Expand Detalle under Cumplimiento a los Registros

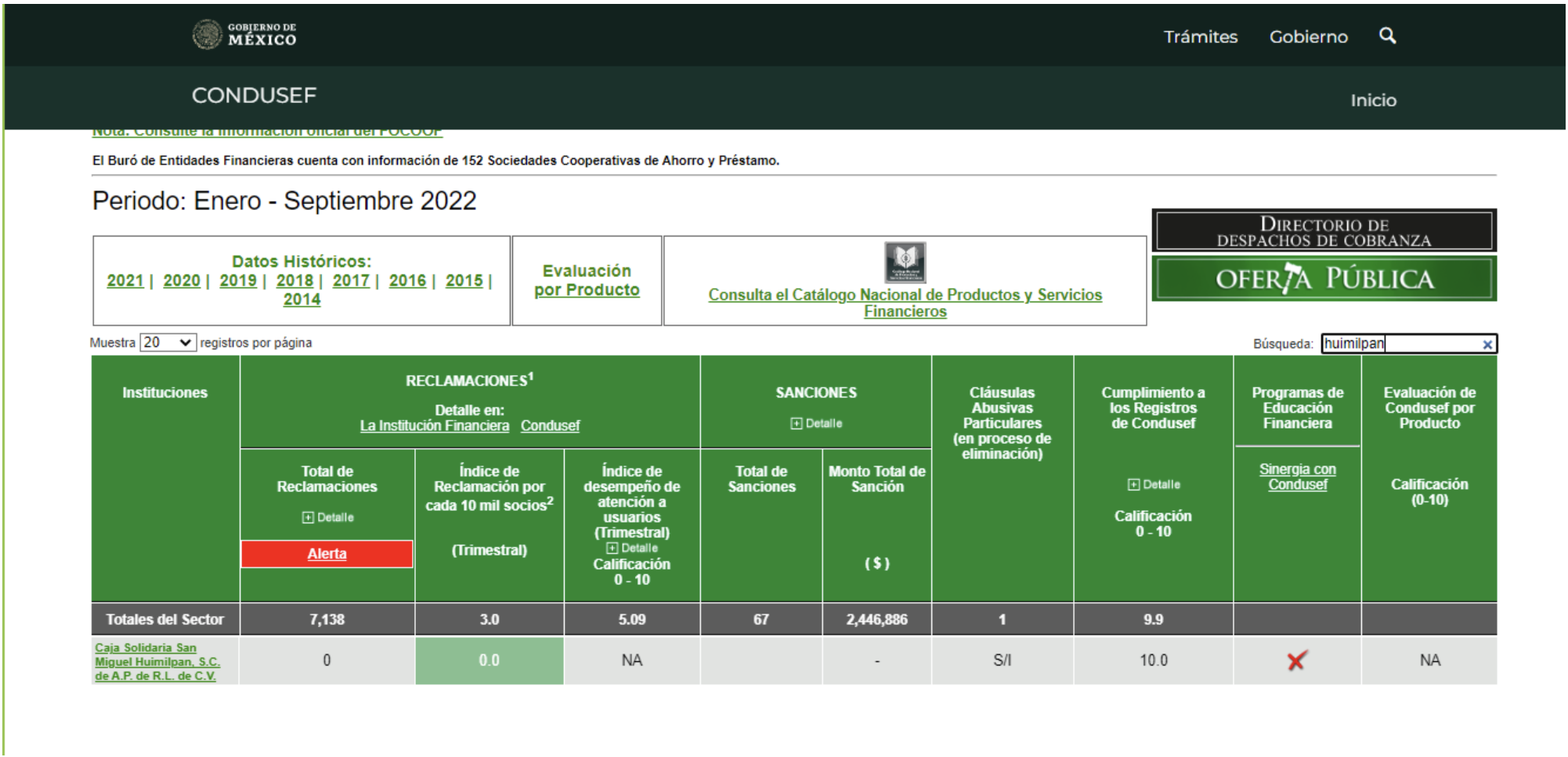1153,484
